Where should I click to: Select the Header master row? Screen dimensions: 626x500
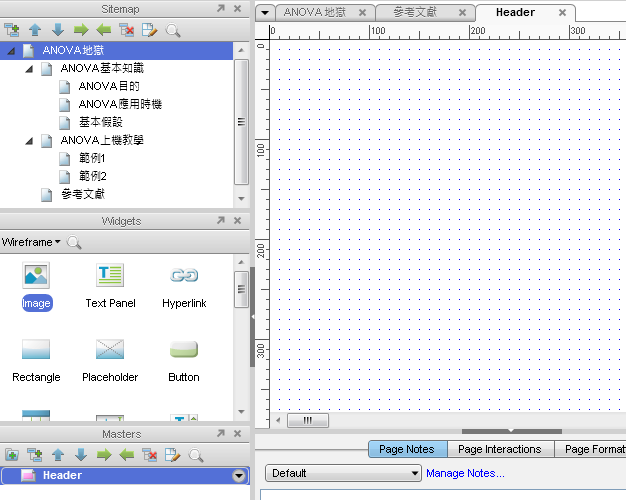pyautogui.click(x=125, y=476)
